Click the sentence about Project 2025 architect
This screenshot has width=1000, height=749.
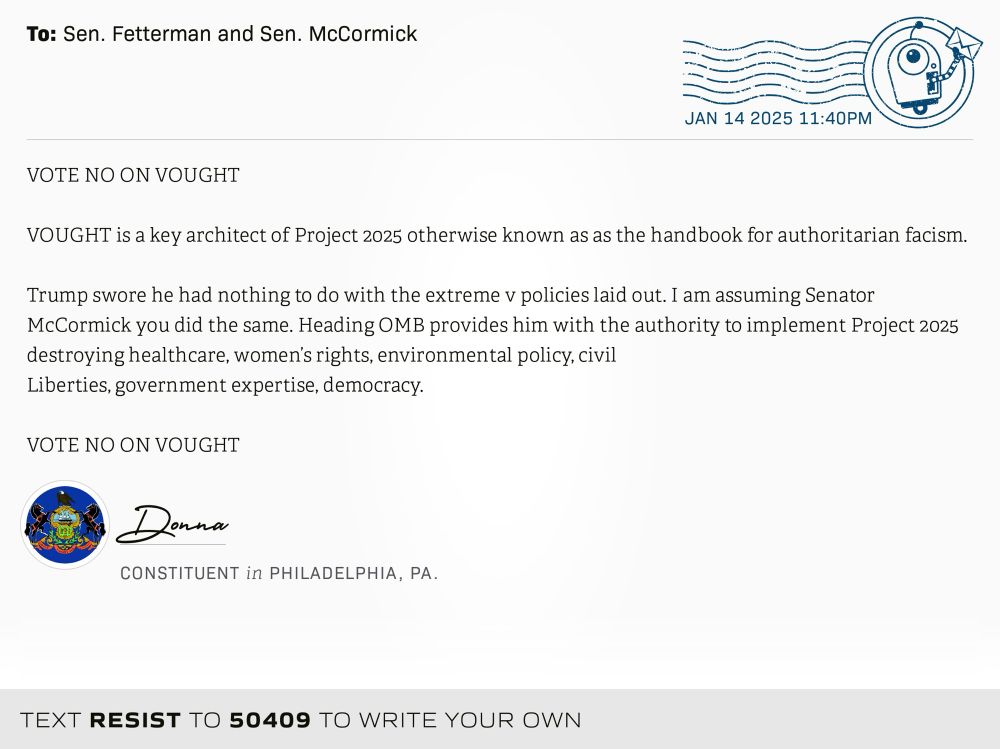click(497, 235)
